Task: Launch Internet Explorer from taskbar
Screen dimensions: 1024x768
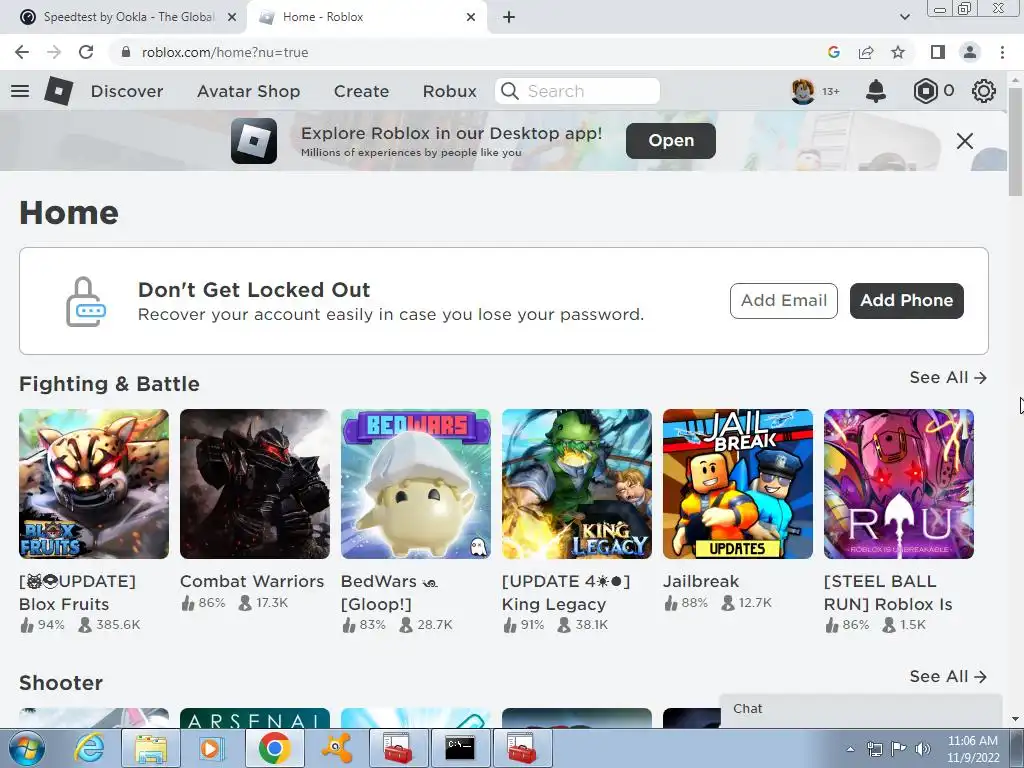Action: (88, 748)
